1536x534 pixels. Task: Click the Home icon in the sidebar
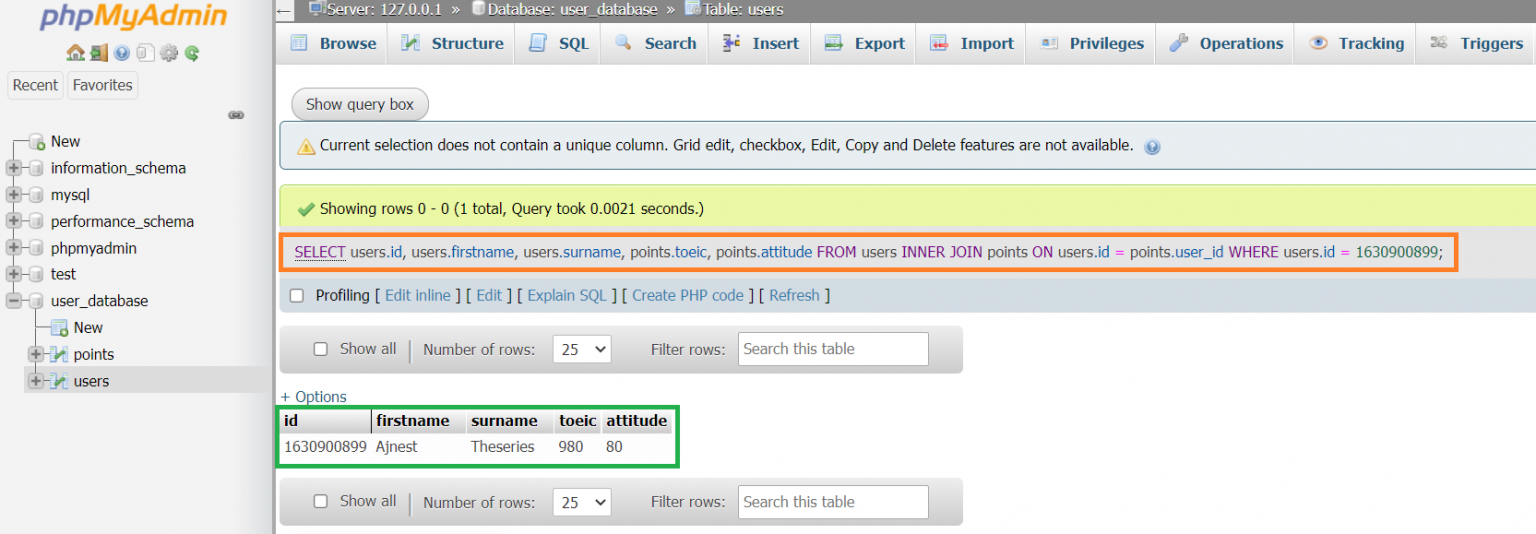tap(75, 53)
